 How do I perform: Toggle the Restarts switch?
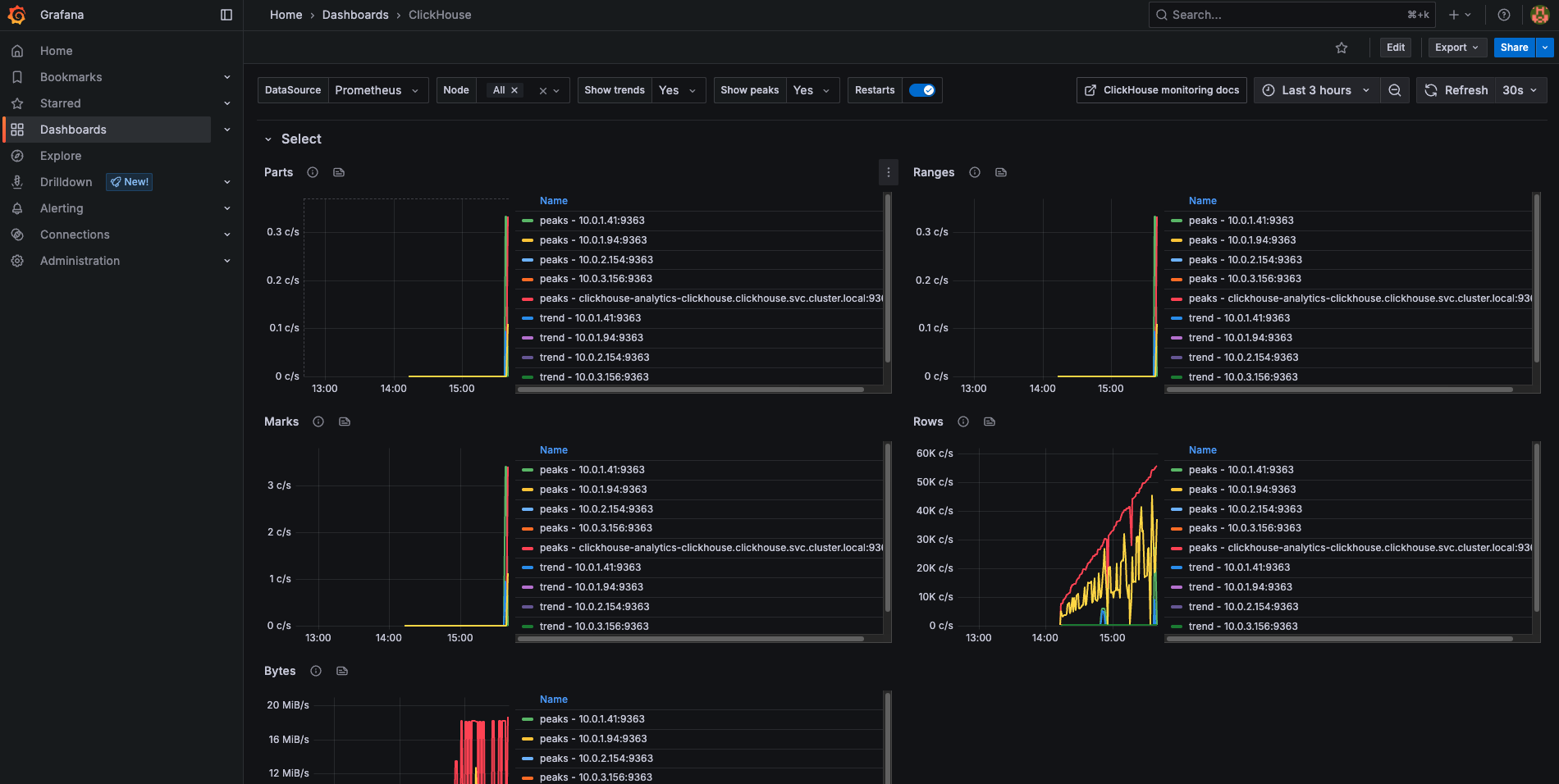(x=921, y=90)
